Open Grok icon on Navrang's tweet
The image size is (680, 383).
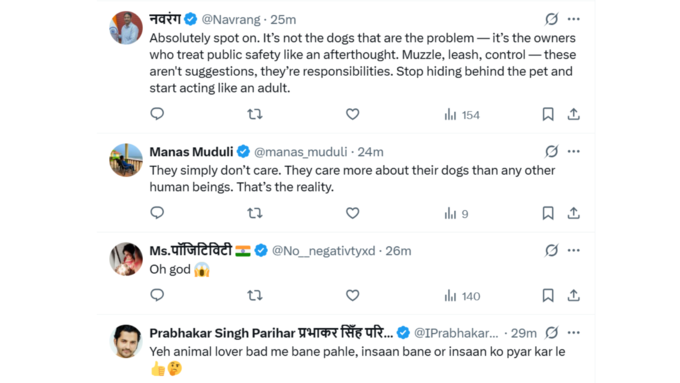pyautogui.click(x=551, y=19)
